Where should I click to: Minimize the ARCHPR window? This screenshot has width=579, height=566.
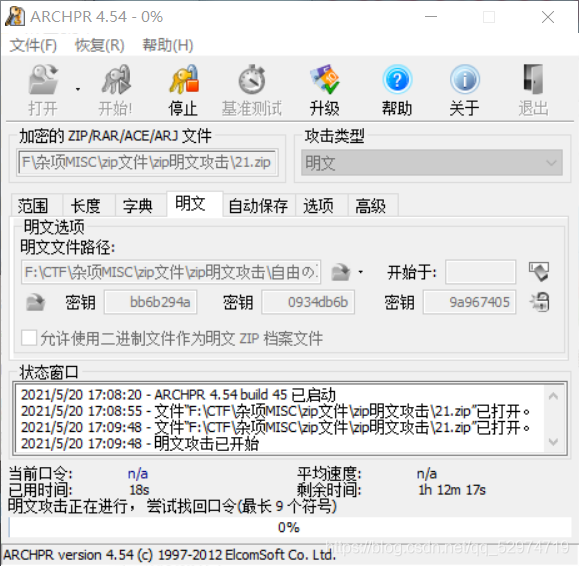click(431, 17)
